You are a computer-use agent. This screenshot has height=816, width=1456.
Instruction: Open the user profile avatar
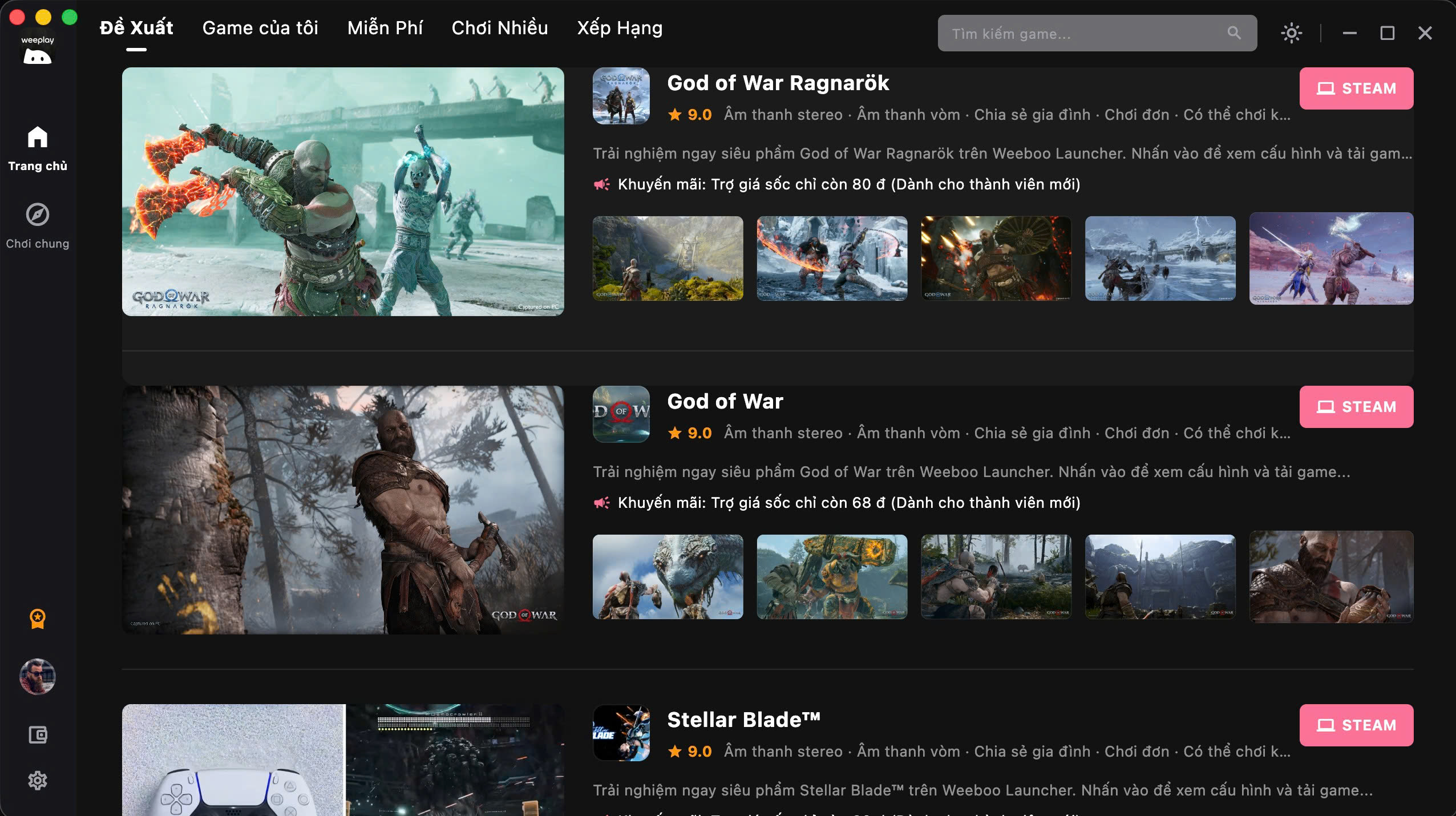point(38,677)
